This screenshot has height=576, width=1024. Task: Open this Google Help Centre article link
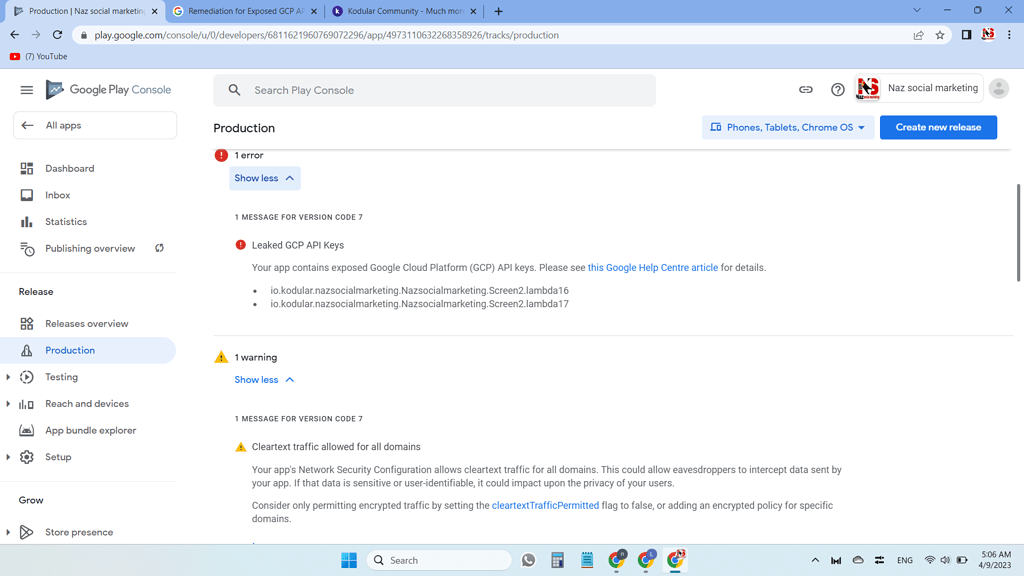pyautogui.click(x=652, y=267)
